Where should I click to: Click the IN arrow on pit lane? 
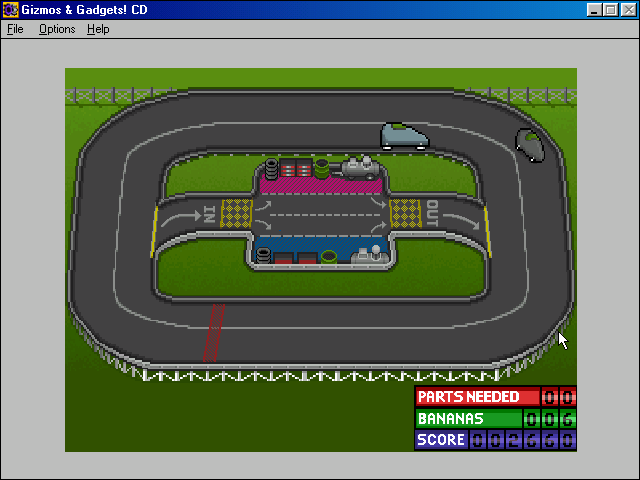pos(182,218)
